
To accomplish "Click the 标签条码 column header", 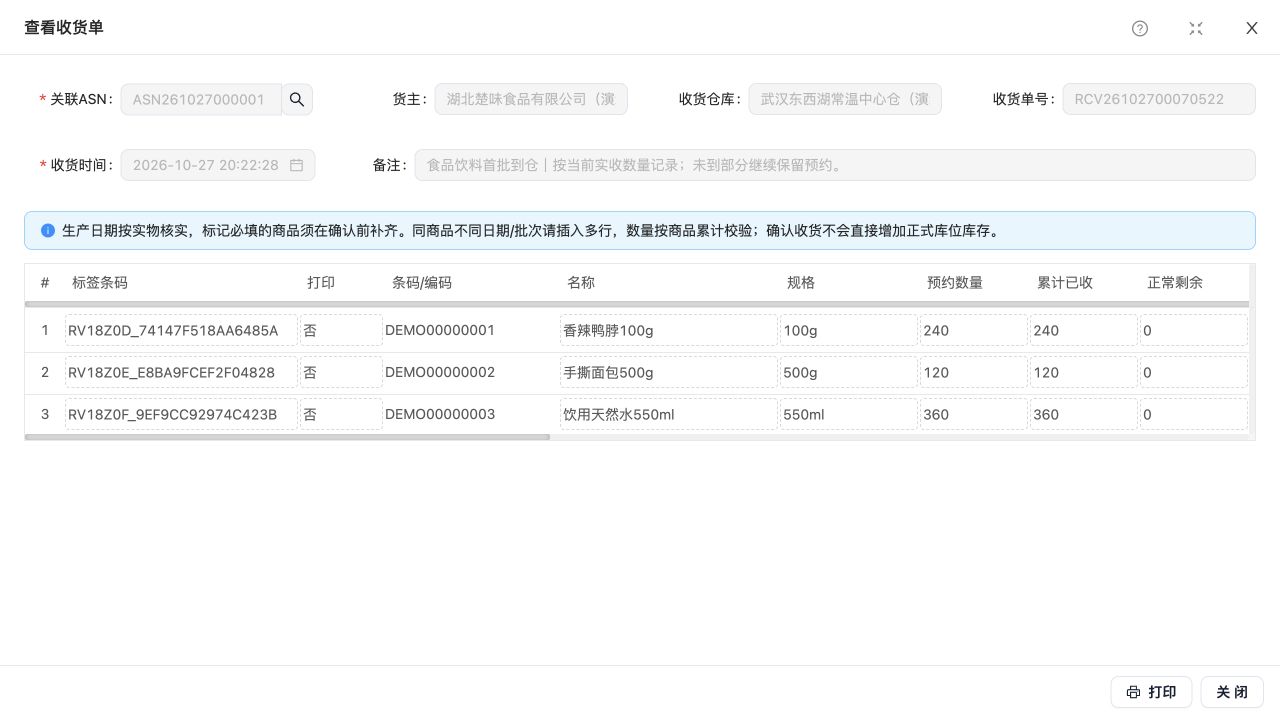I will (100, 283).
